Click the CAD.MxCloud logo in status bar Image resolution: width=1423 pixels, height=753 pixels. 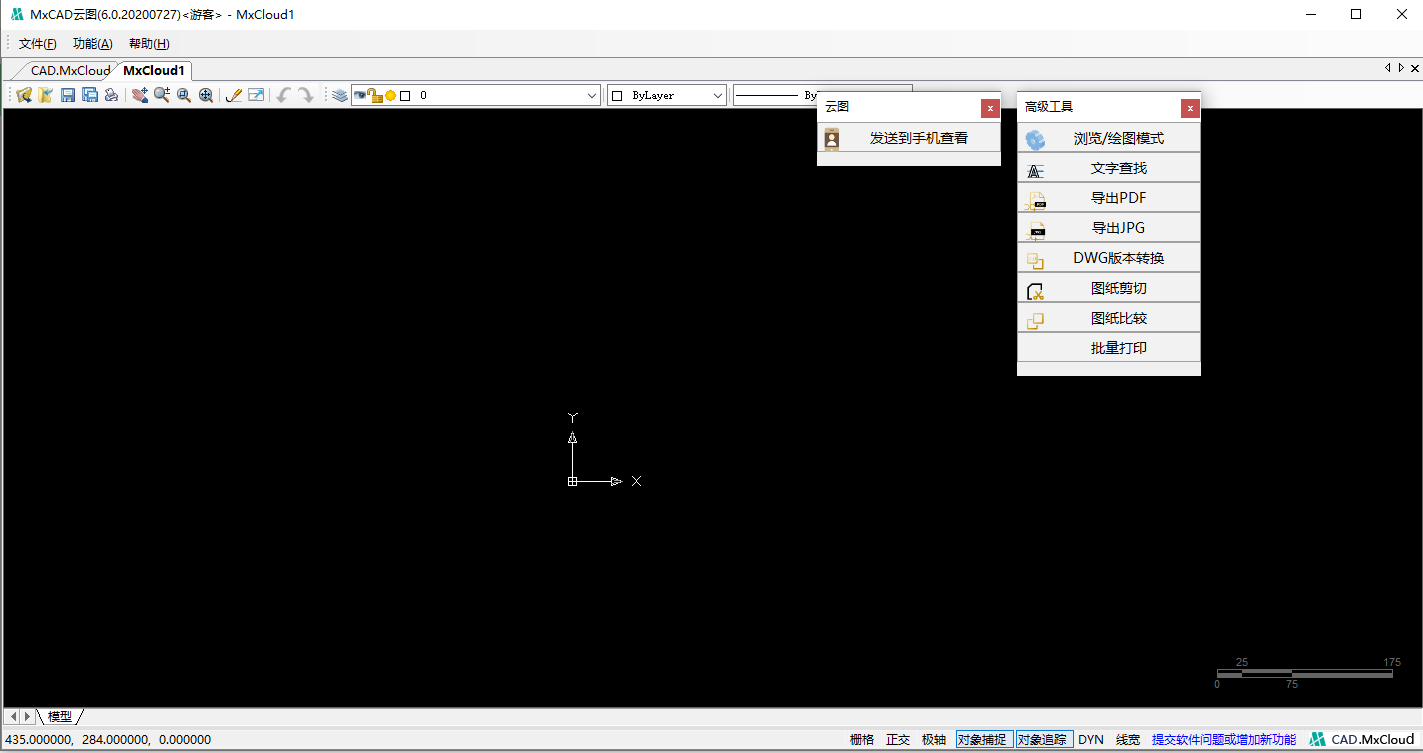[1362, 739]
